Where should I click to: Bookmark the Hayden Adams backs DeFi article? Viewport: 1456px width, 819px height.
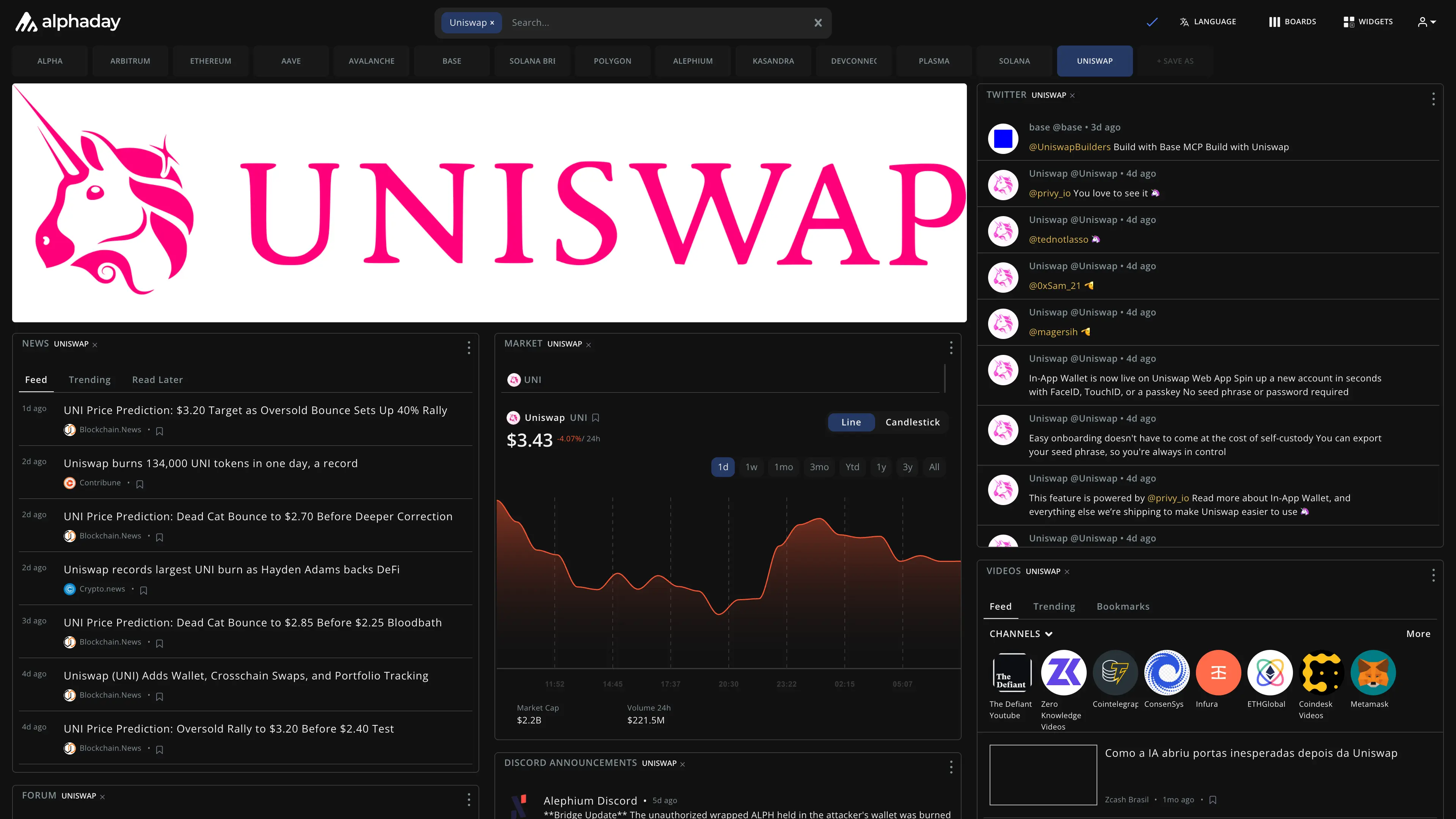tap(144, 590)
